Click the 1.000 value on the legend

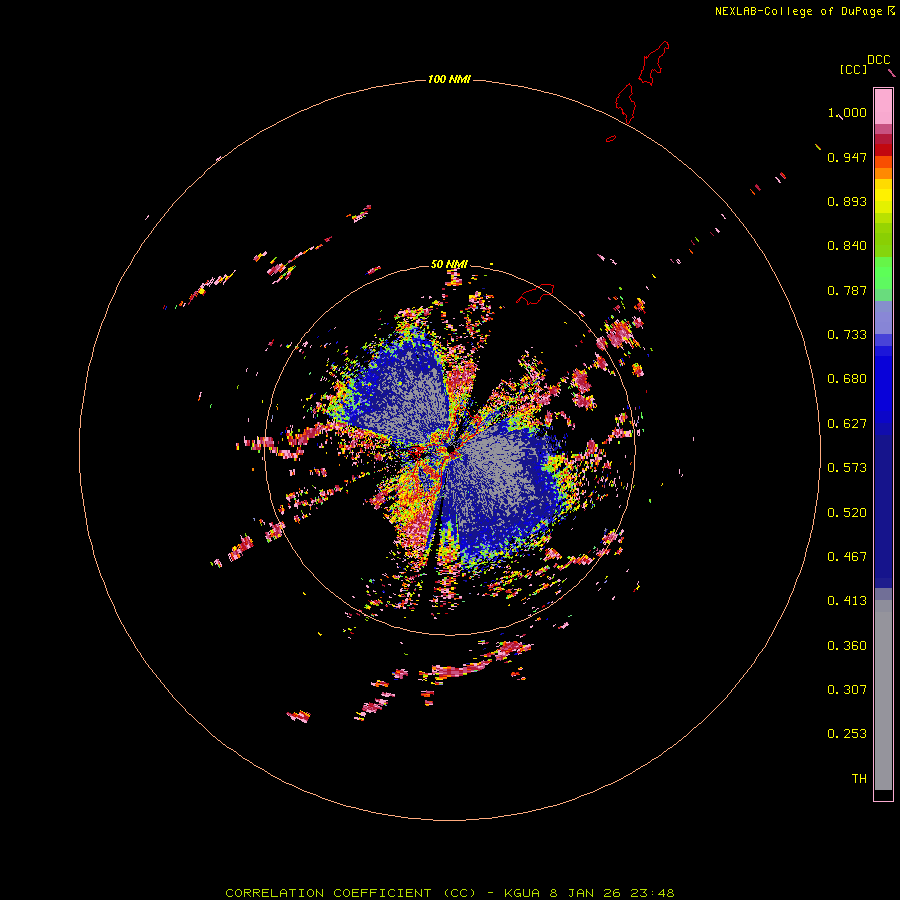coord(847,112)
